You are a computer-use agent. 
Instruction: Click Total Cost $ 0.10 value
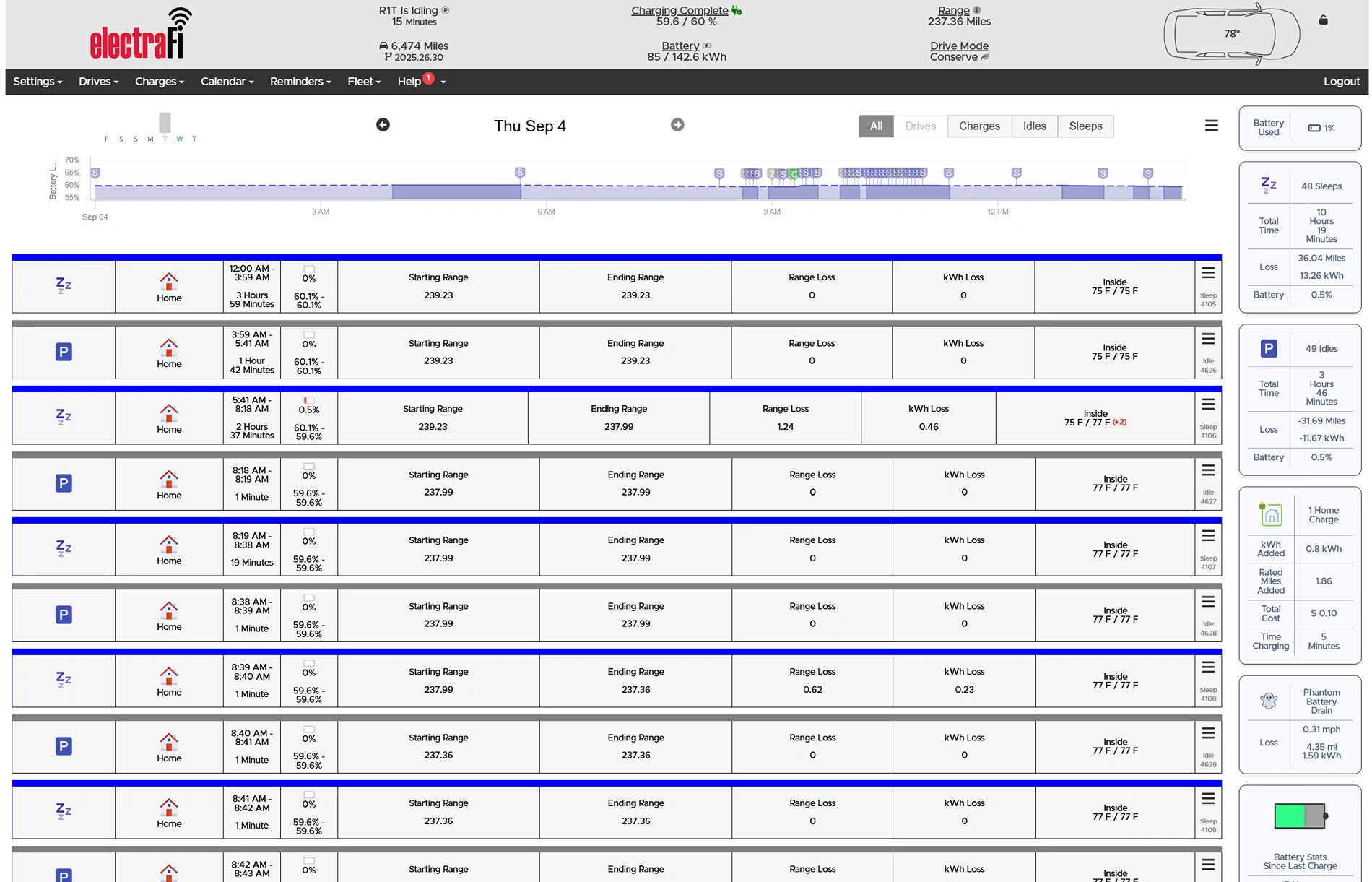pos(1324,613)
